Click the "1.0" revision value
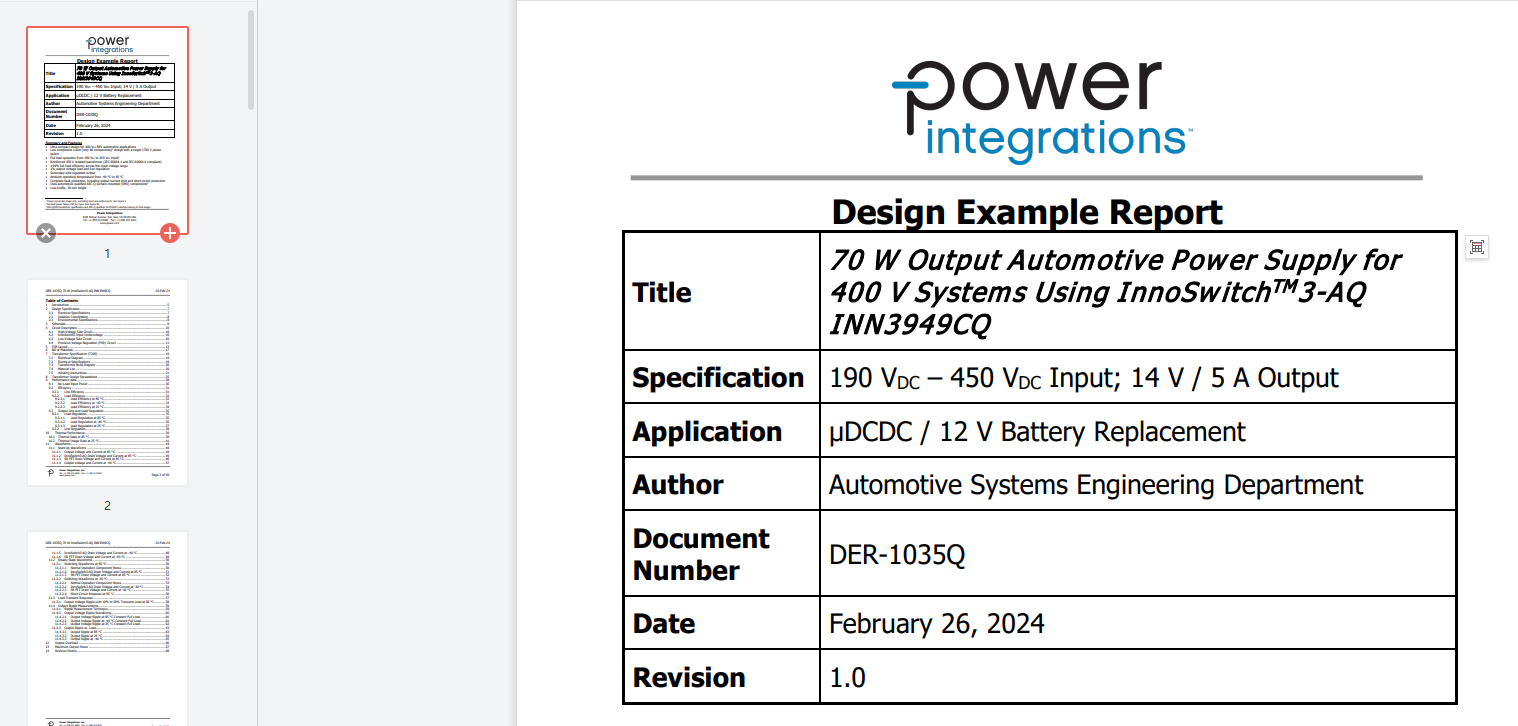This screenshot has width=1518, height=726. pos(847,677)
